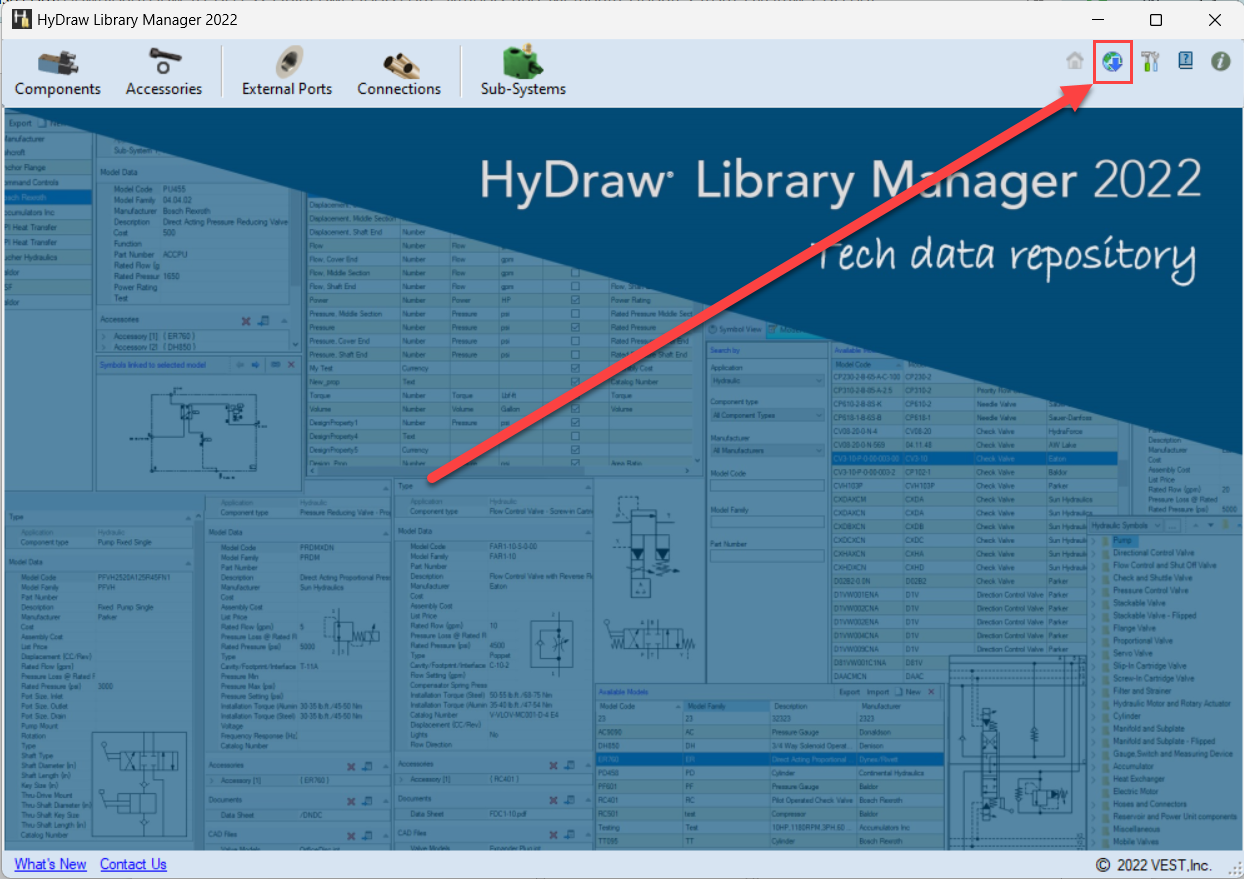Click the HyDraw app icon in title bar
This screenshot has height=879, width=1244.
click(20, 20)
